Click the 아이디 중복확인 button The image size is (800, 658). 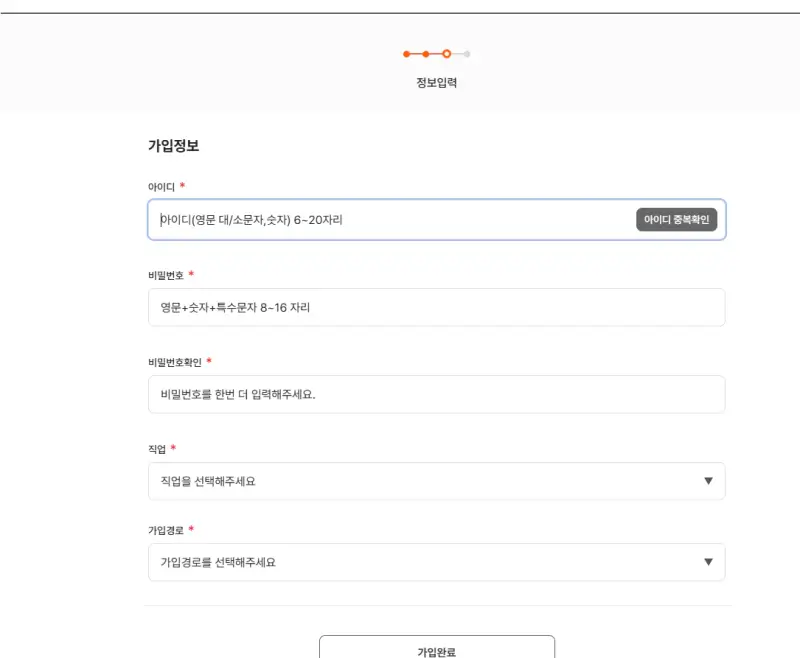coord(677,220)
